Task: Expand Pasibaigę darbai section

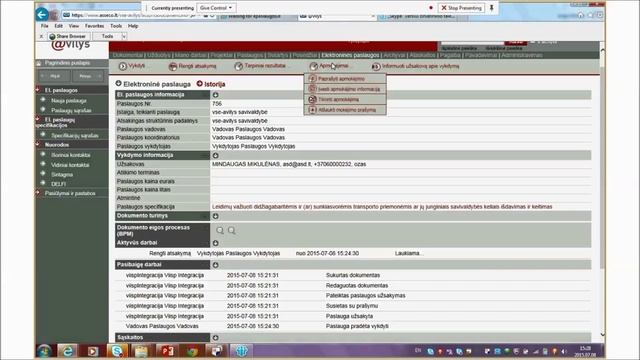Action: click(x=216, y=265)
